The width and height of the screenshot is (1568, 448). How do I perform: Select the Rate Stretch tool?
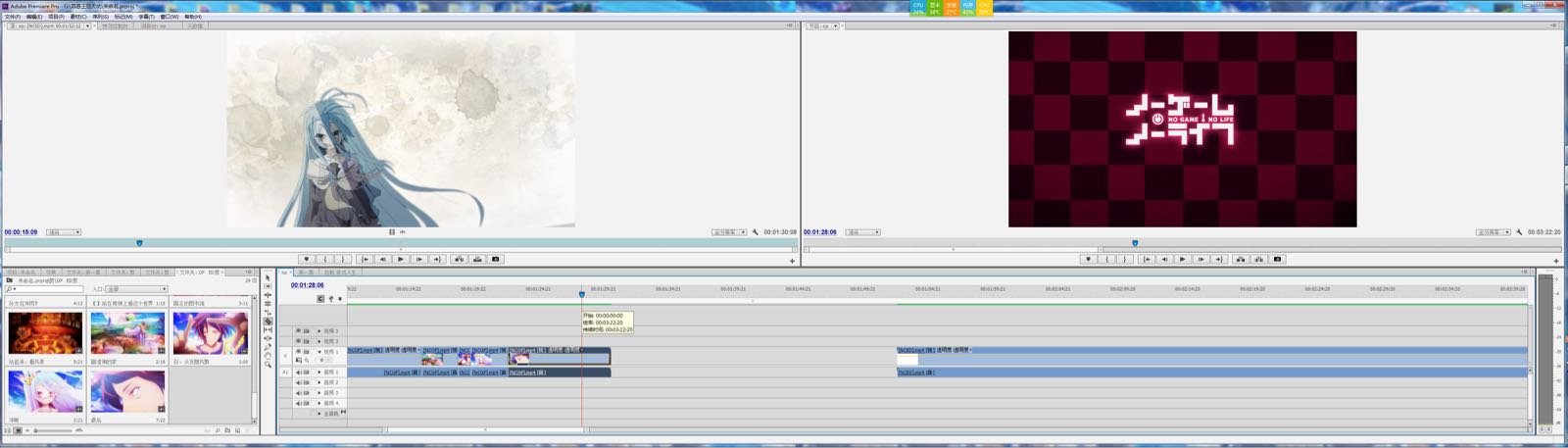(268, 312)
